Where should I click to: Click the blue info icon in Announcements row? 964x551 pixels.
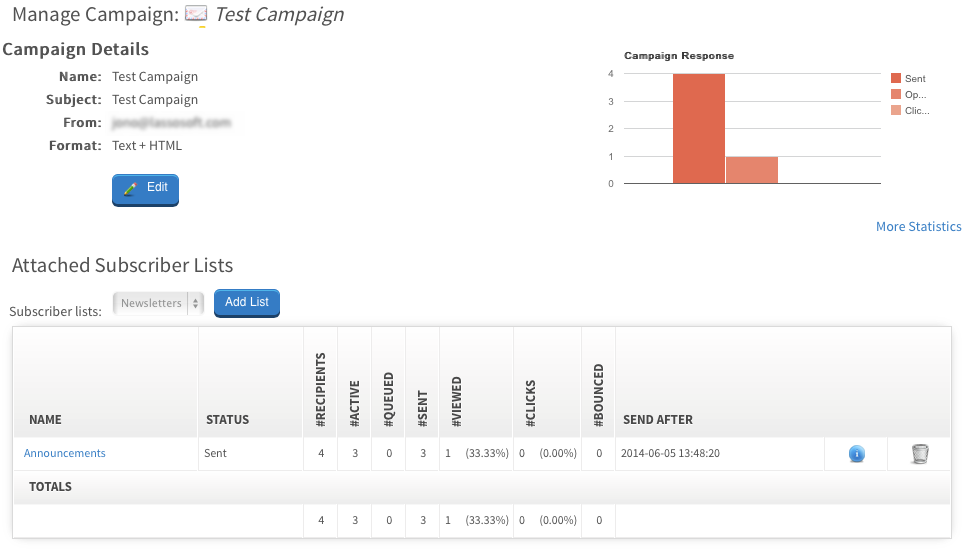pos(856,454)
